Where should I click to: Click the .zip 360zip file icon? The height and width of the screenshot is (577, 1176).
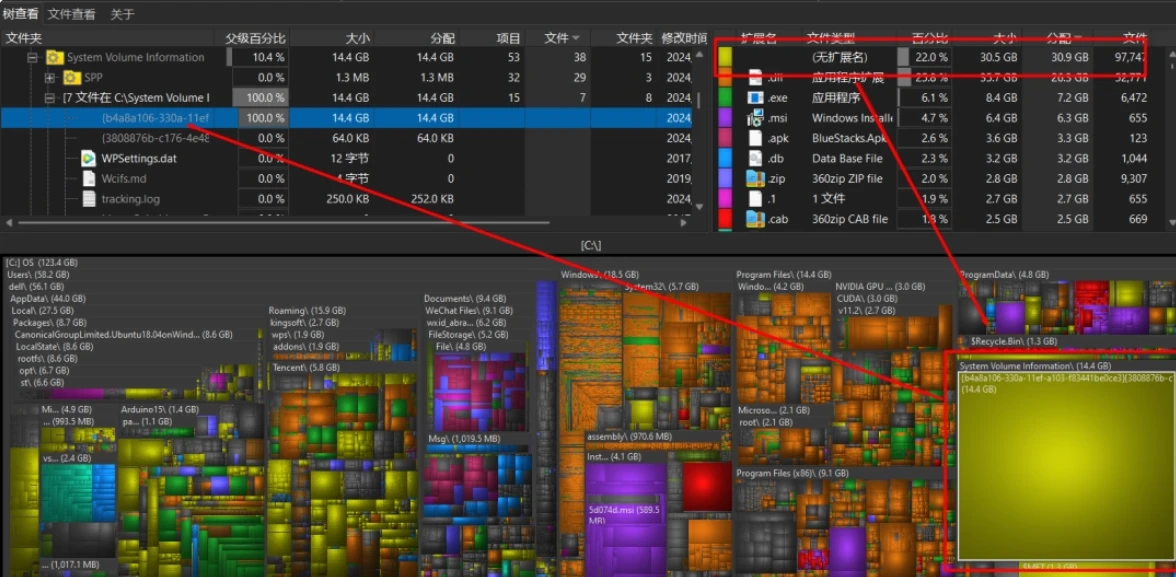[x=755, y=178]
